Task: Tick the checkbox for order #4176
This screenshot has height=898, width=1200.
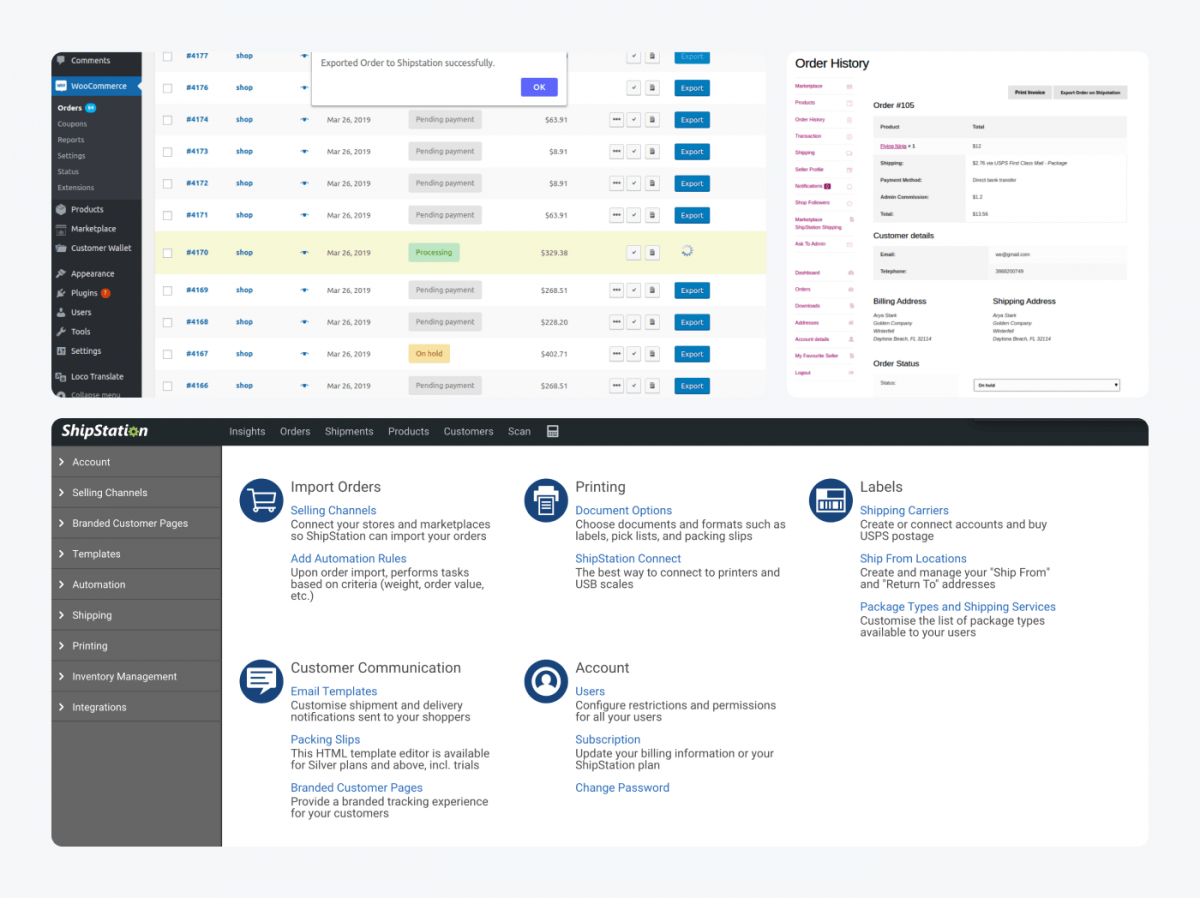Action: [167, 88]
